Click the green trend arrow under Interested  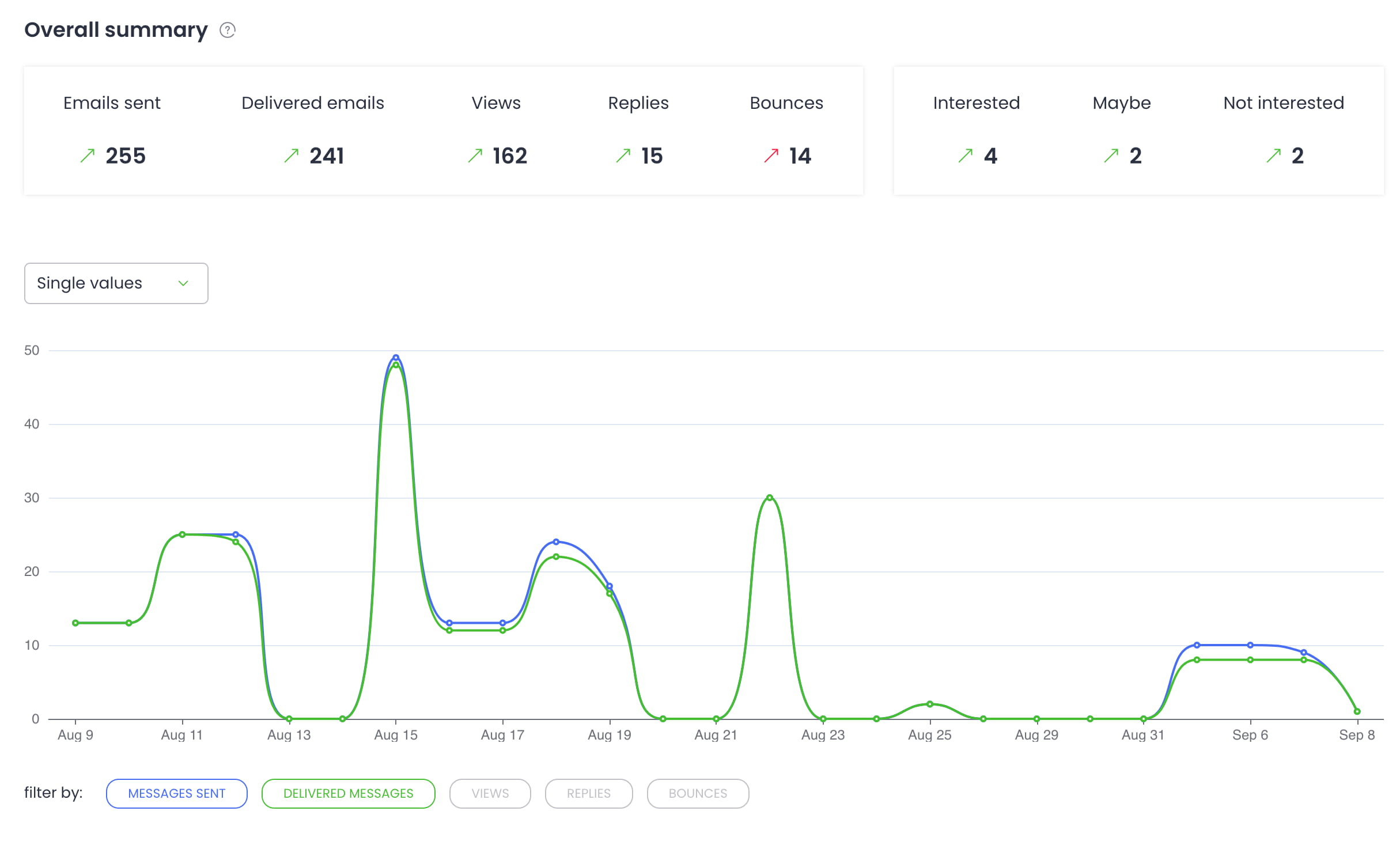point(966,156)
